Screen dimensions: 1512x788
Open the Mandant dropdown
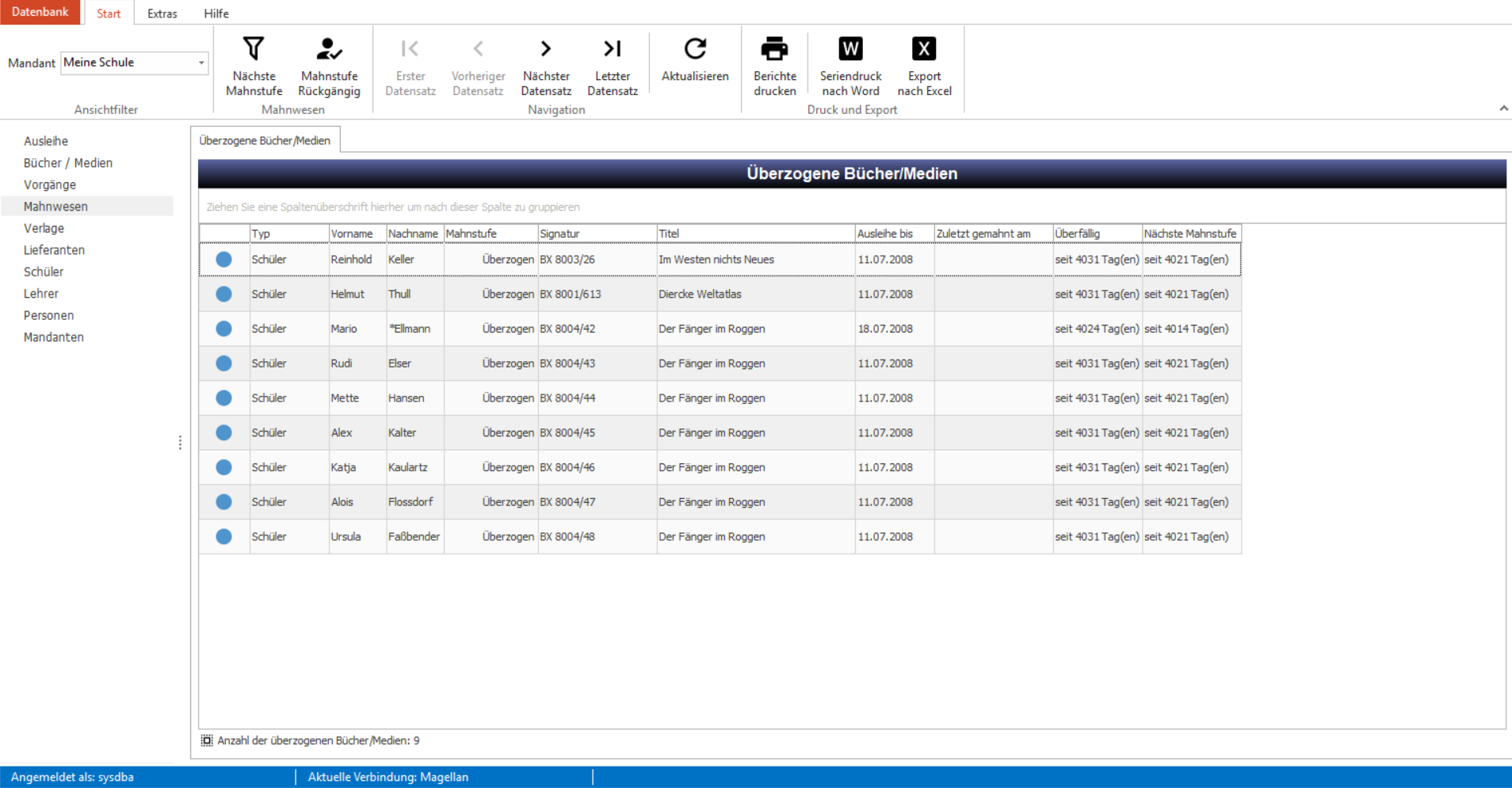[201, 63]
